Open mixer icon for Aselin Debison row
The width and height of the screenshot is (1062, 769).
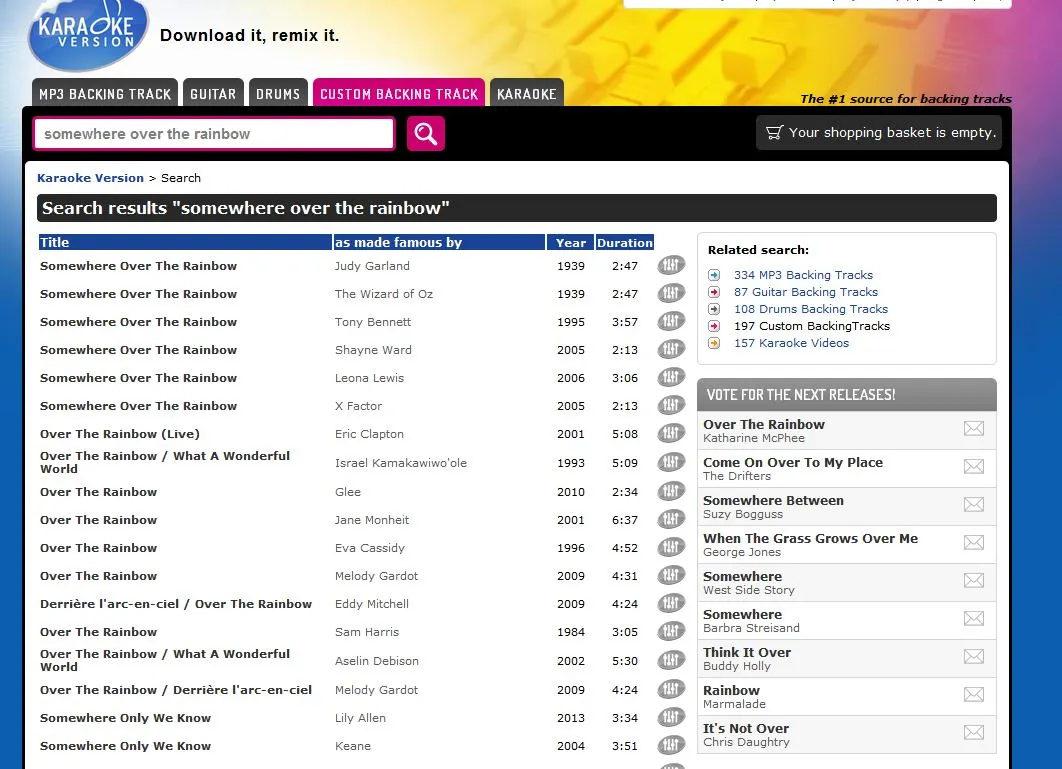point(671,660)
